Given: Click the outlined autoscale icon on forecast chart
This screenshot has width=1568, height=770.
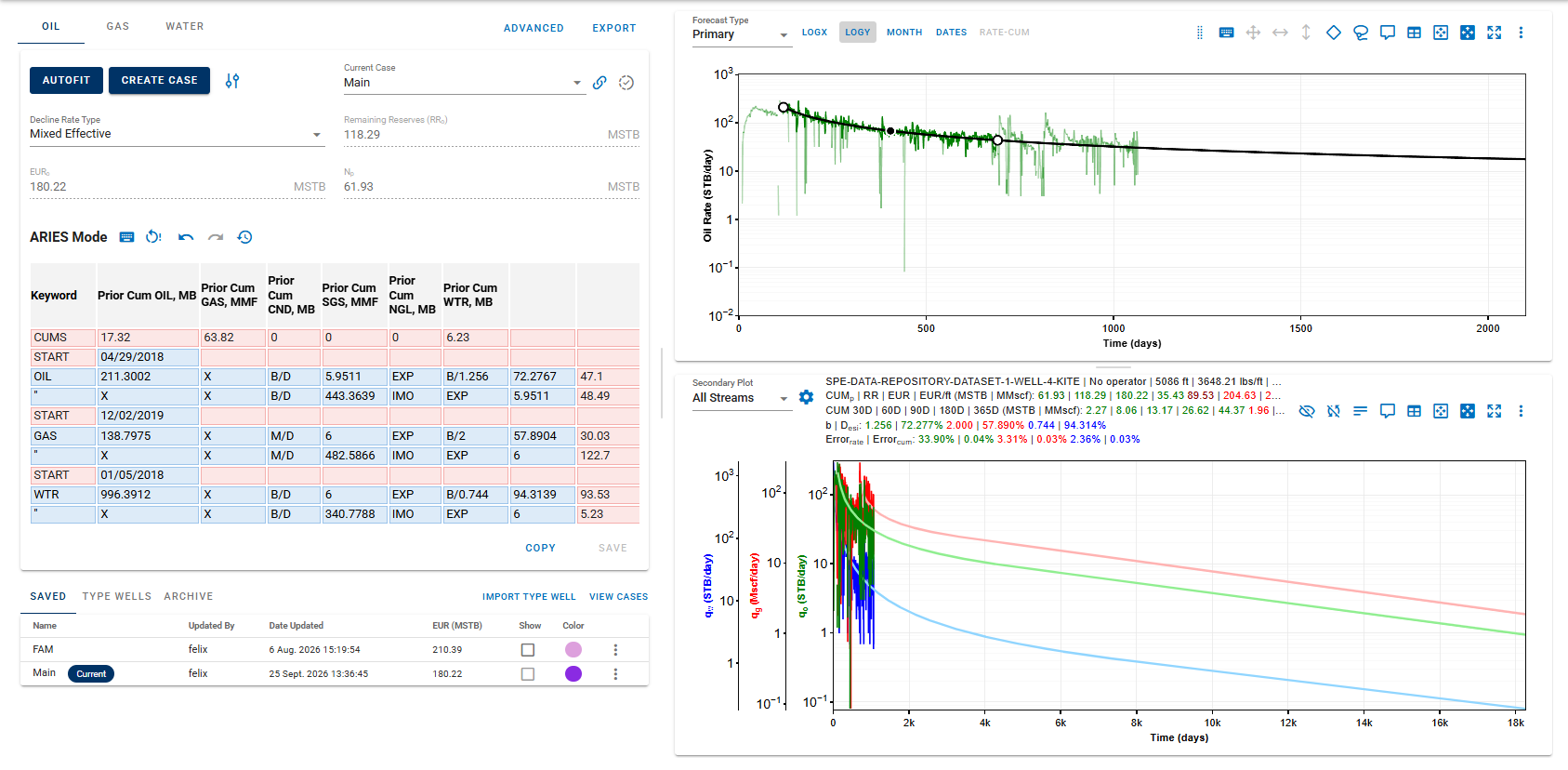Looking at the screenshot, I should pyautogui.click(x=1441, y=33).
